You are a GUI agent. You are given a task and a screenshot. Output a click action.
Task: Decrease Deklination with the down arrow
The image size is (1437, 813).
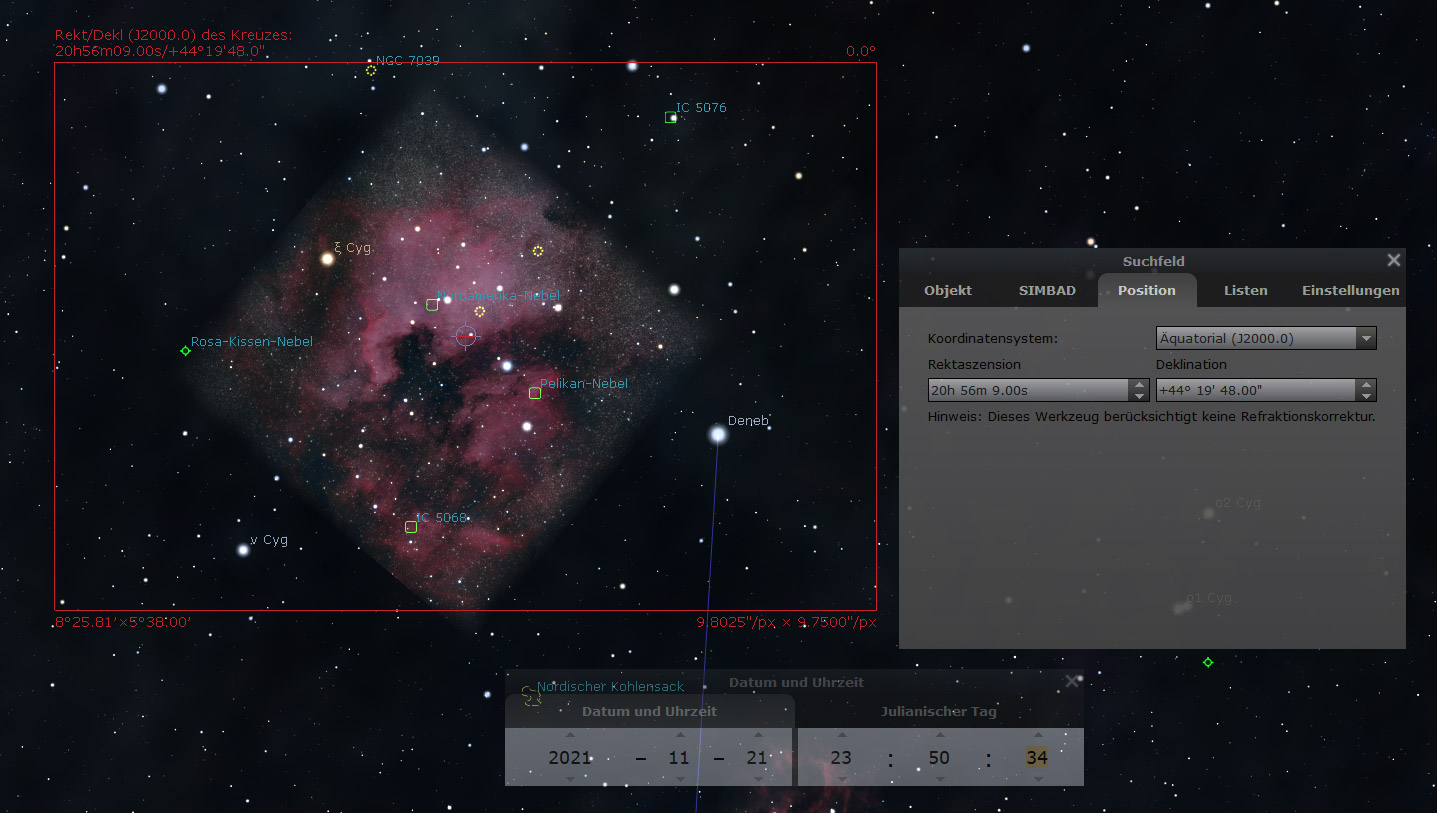(x=1366, y=396)
